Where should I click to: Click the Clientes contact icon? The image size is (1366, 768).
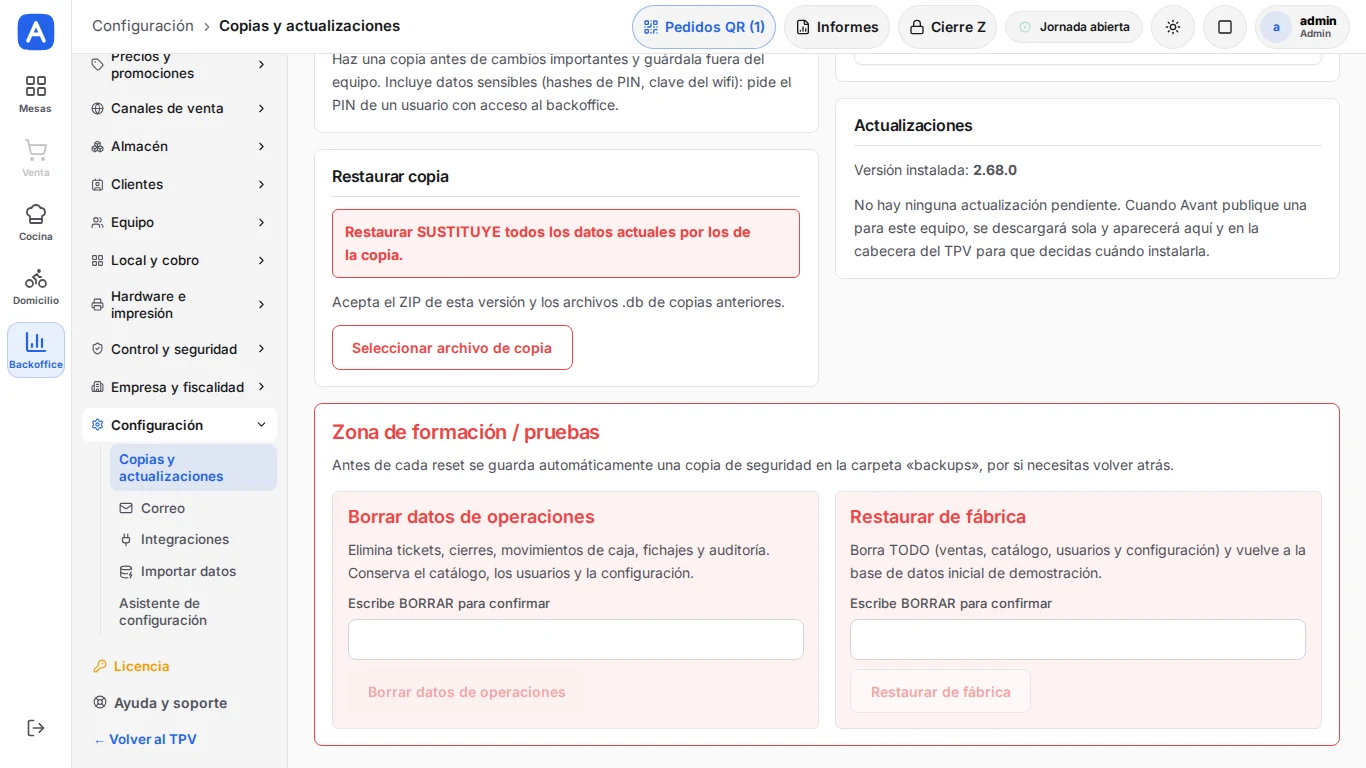coord(97,184)
